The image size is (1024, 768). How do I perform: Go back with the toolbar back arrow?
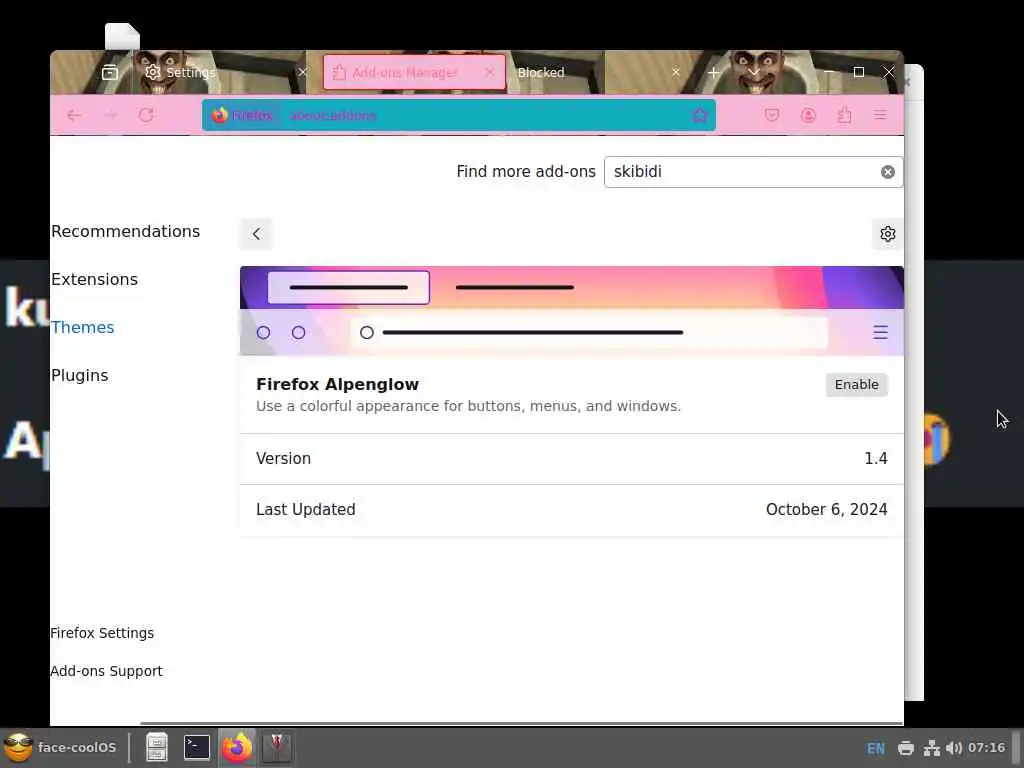pos(74,116)
